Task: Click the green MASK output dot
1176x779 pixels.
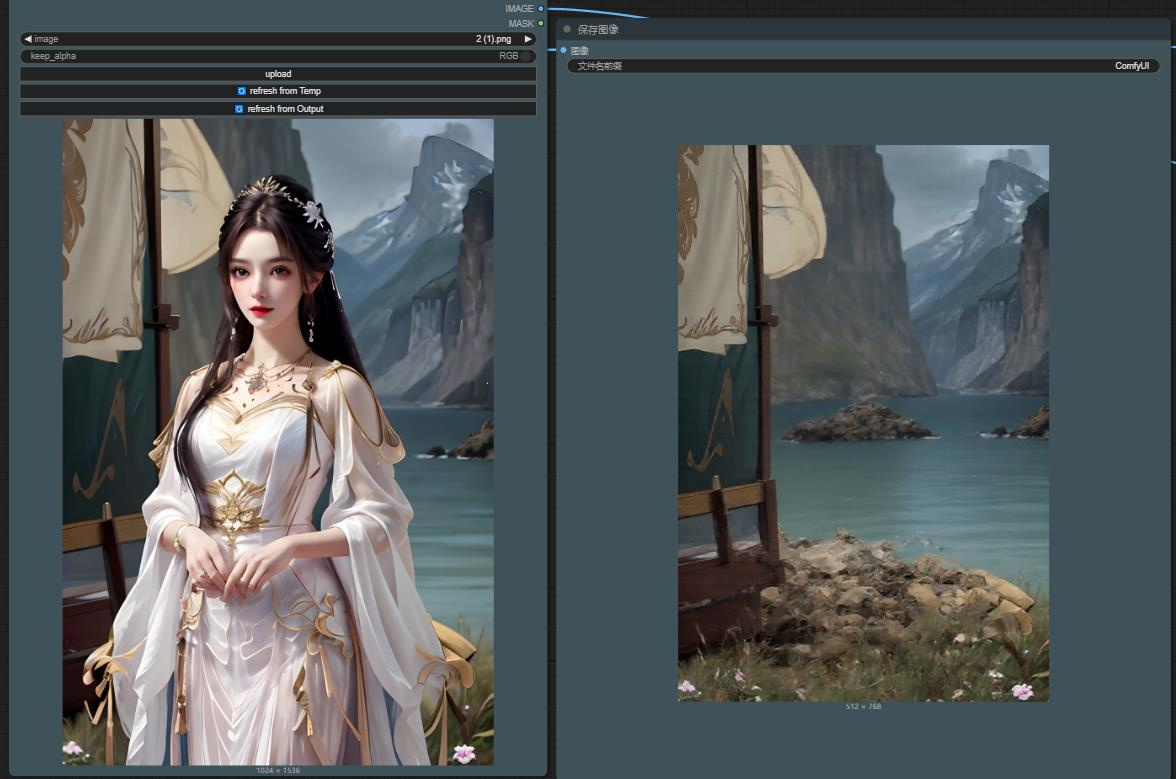Action: point(540,23)
